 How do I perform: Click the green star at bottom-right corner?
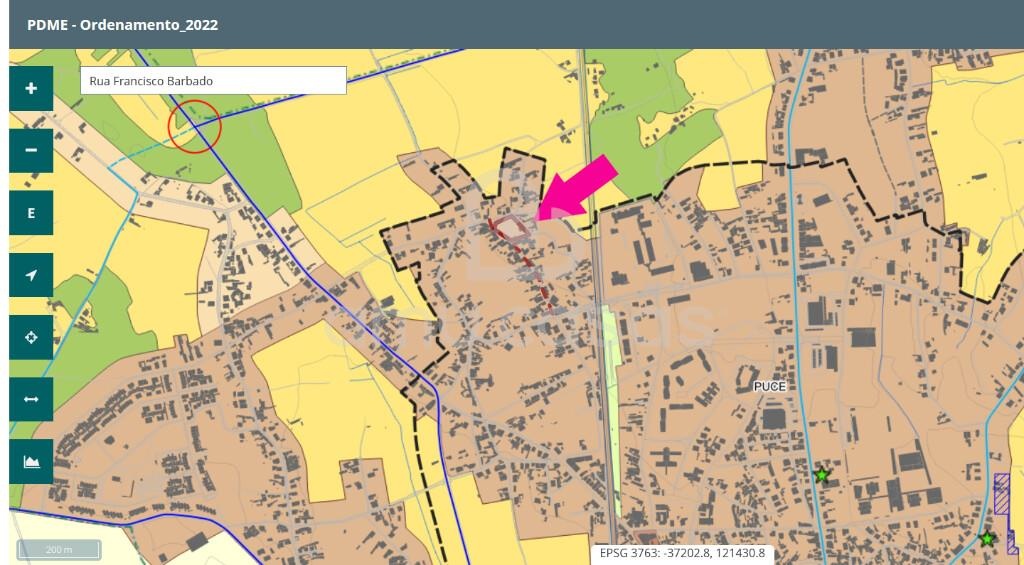pos(987,539)
